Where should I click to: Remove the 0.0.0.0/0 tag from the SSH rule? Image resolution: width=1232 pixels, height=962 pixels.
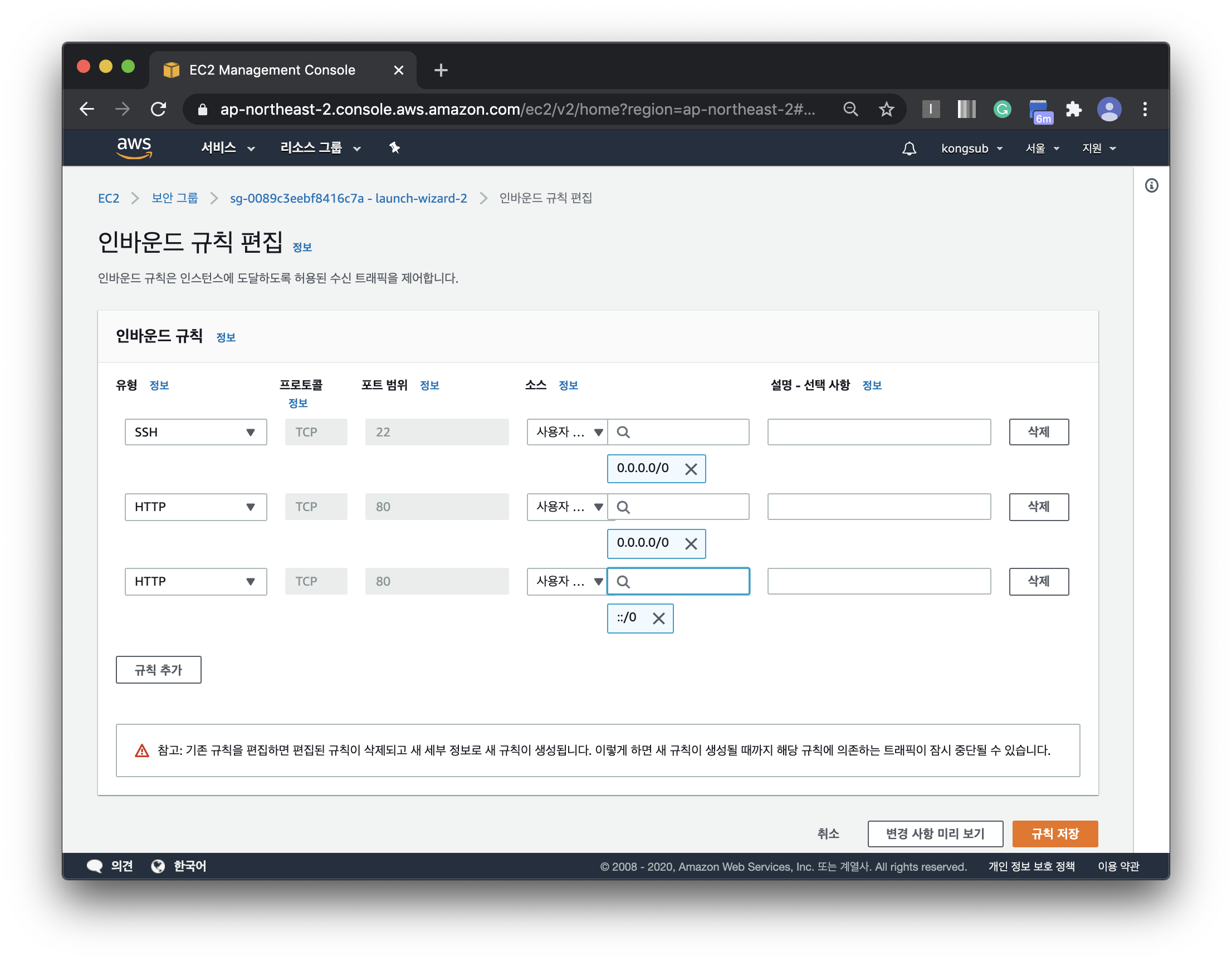click(x=691, y=469)
